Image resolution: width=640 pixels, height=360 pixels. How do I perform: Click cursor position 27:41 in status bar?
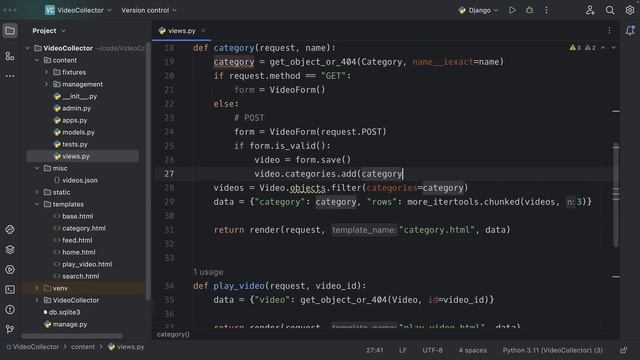click(375, 350)
